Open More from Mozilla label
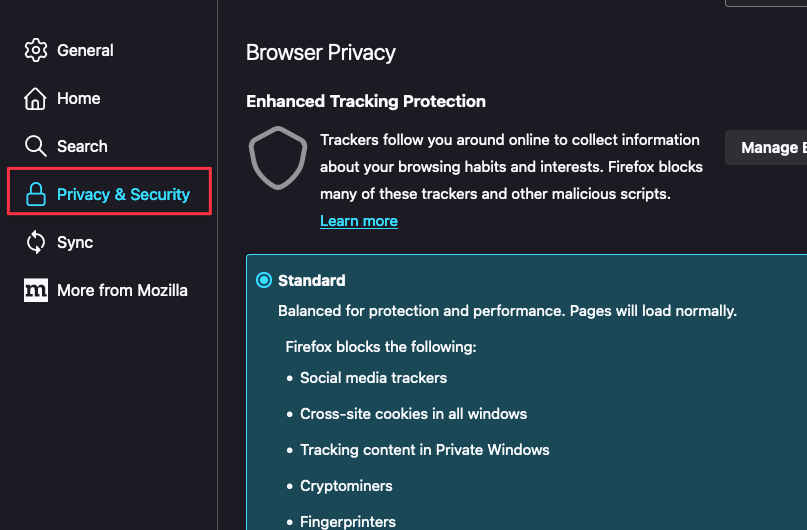 point(122,290)
